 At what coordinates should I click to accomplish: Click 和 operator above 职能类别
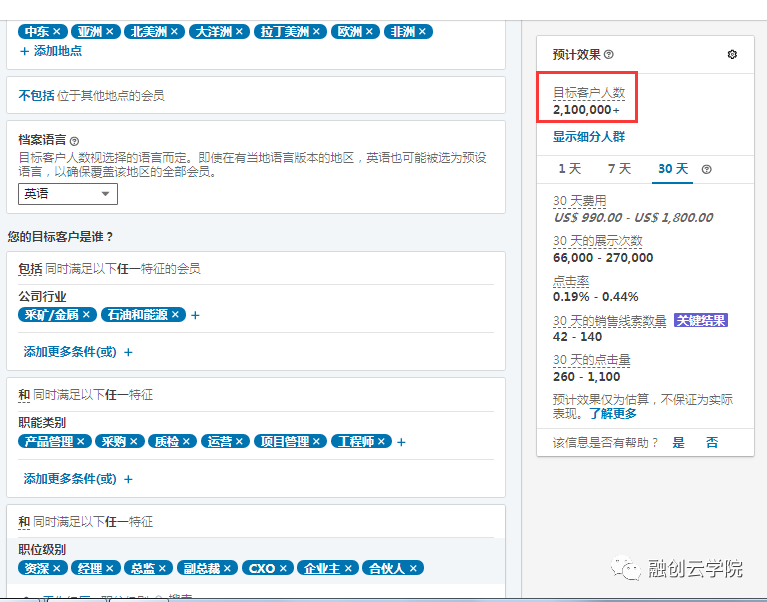(x=24, y=395)
